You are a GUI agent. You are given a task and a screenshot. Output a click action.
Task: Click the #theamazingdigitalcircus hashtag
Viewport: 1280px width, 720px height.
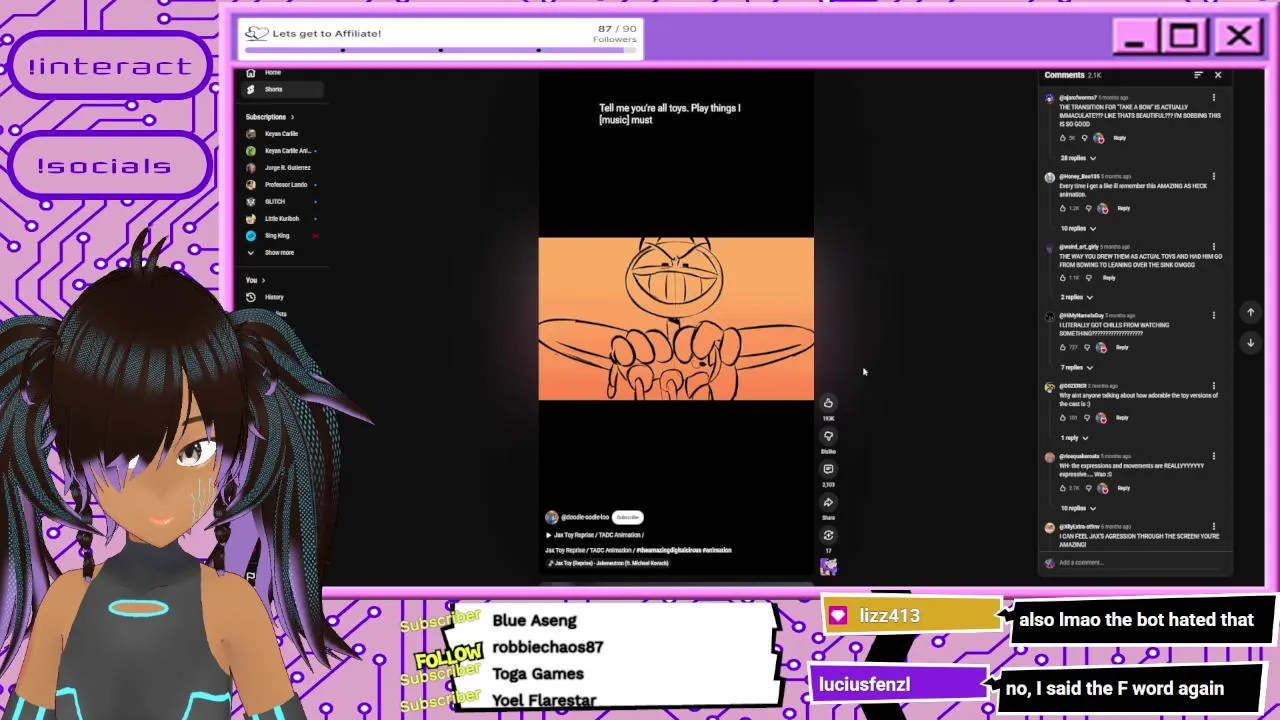pos(668,550)
